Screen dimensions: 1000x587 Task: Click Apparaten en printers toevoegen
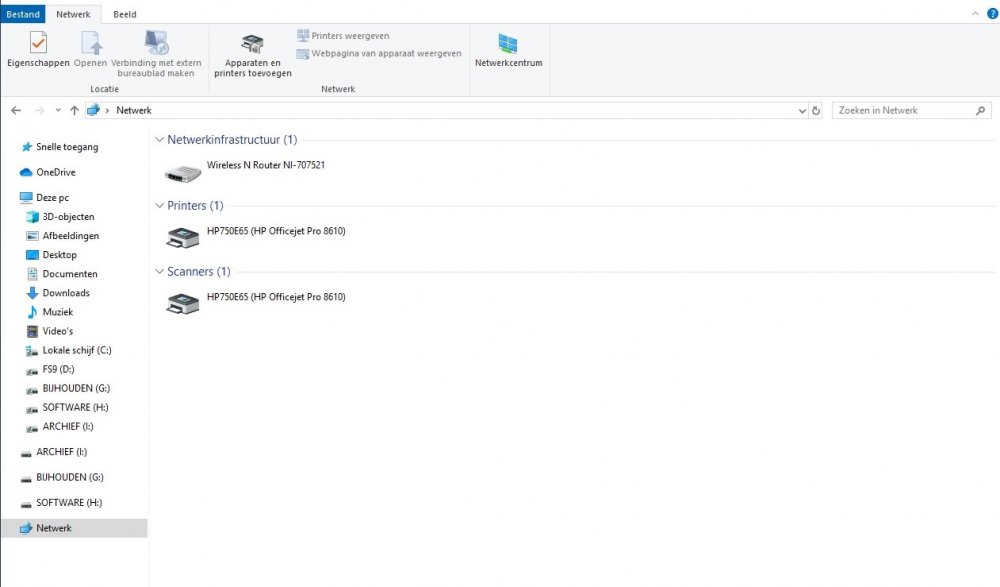pos(253,56)
